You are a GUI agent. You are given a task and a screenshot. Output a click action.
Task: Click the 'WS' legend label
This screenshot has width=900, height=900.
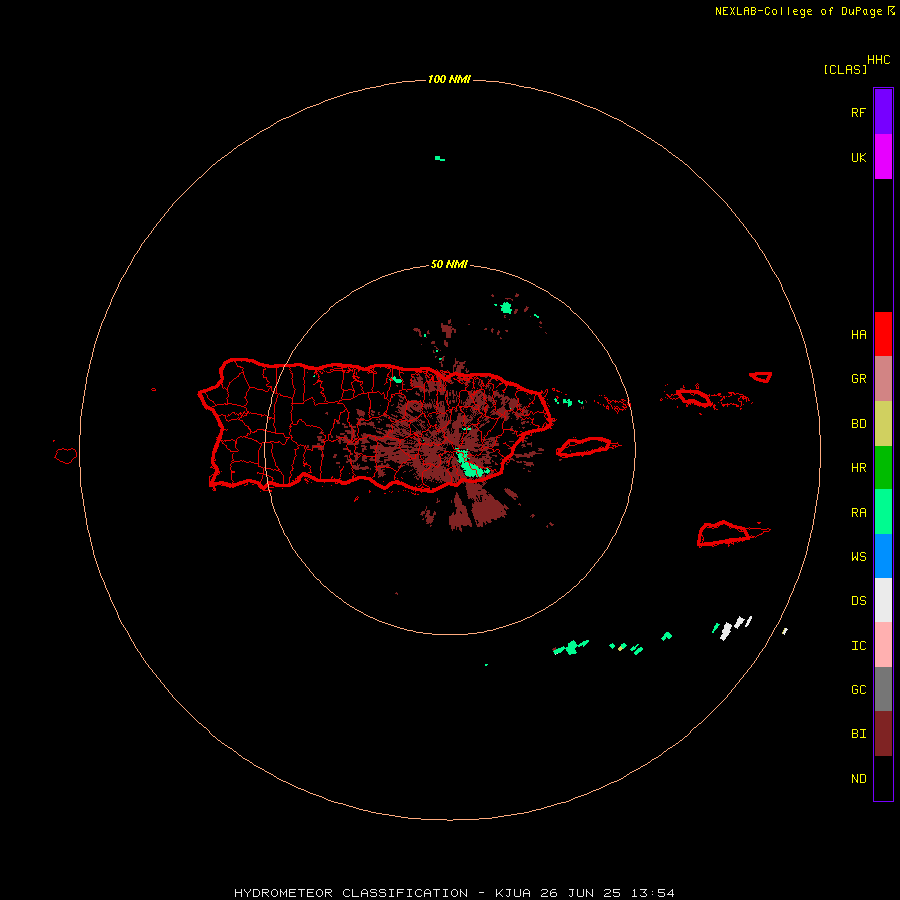point(858,556)
